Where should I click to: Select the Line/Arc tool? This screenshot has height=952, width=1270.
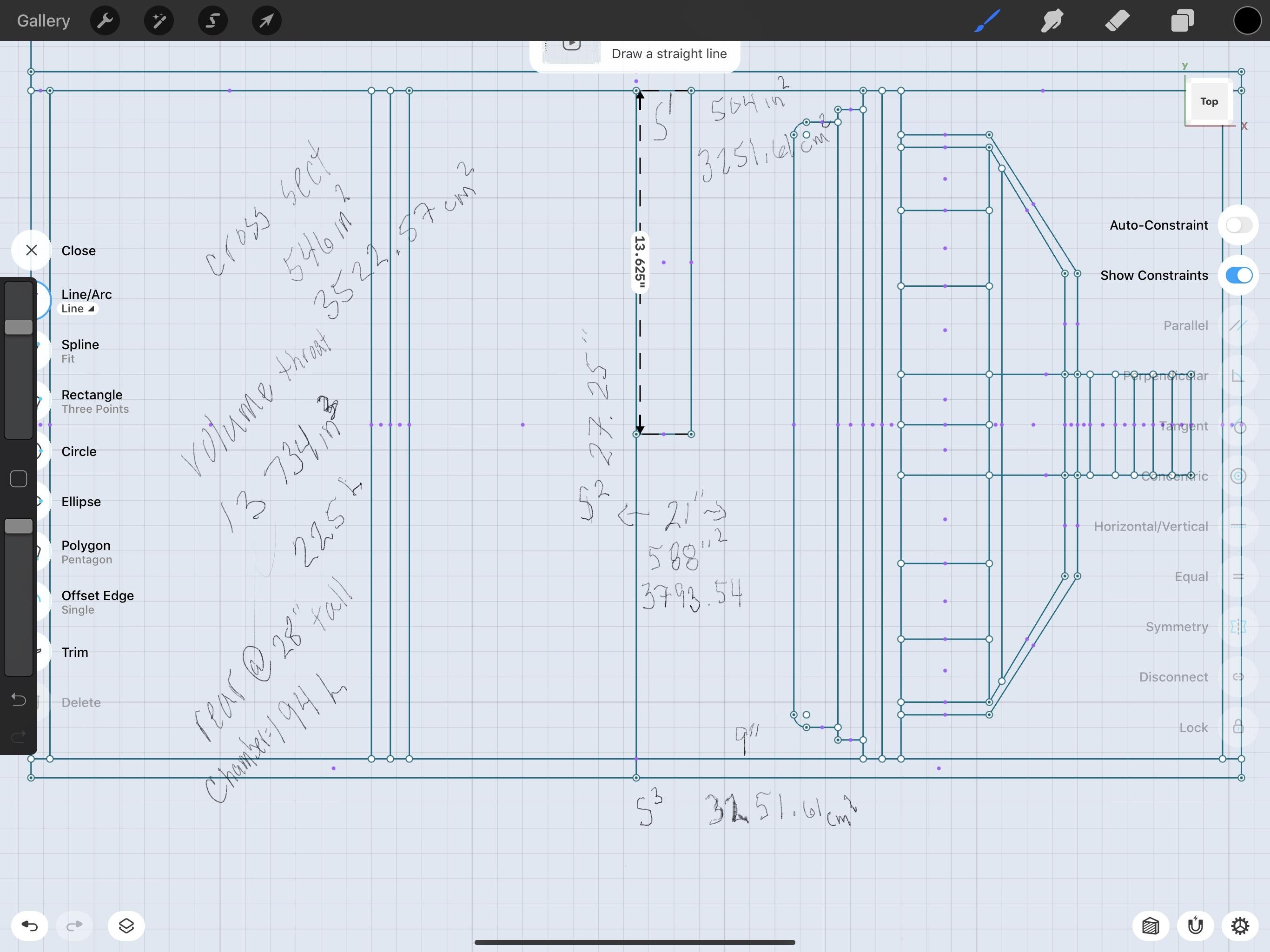tap(86, 295)
